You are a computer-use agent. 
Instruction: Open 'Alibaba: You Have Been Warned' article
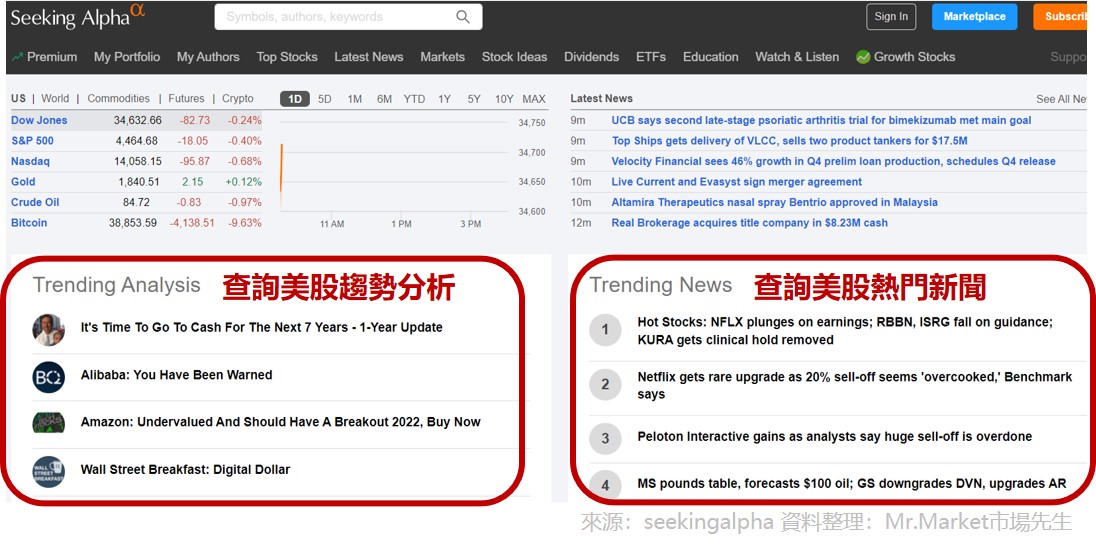point(176,375)
